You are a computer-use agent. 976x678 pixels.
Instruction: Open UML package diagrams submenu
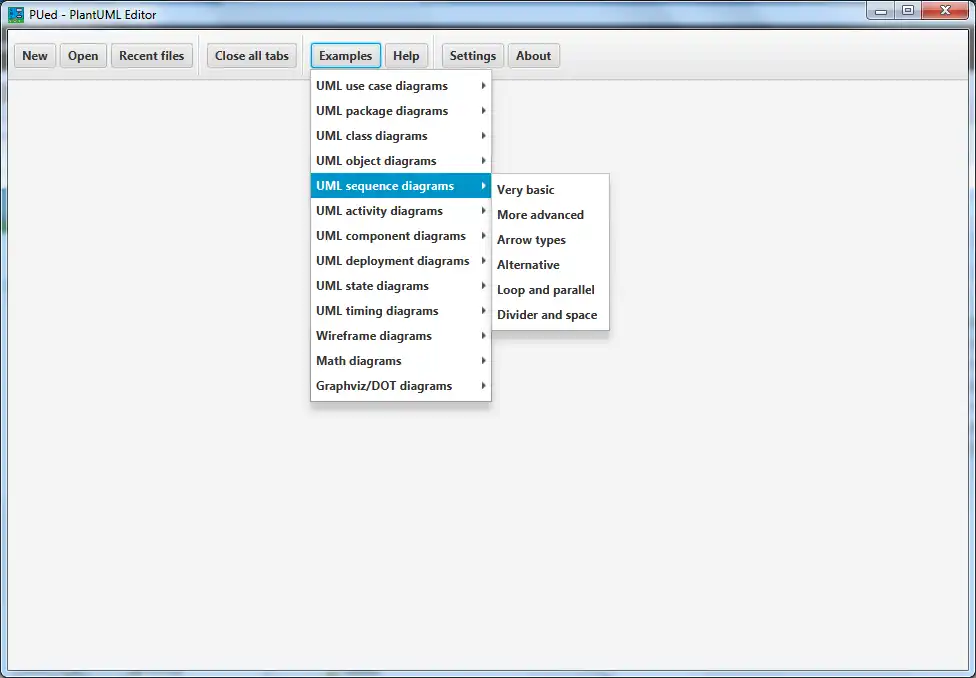pyautogui.click(x=401, y=111)
